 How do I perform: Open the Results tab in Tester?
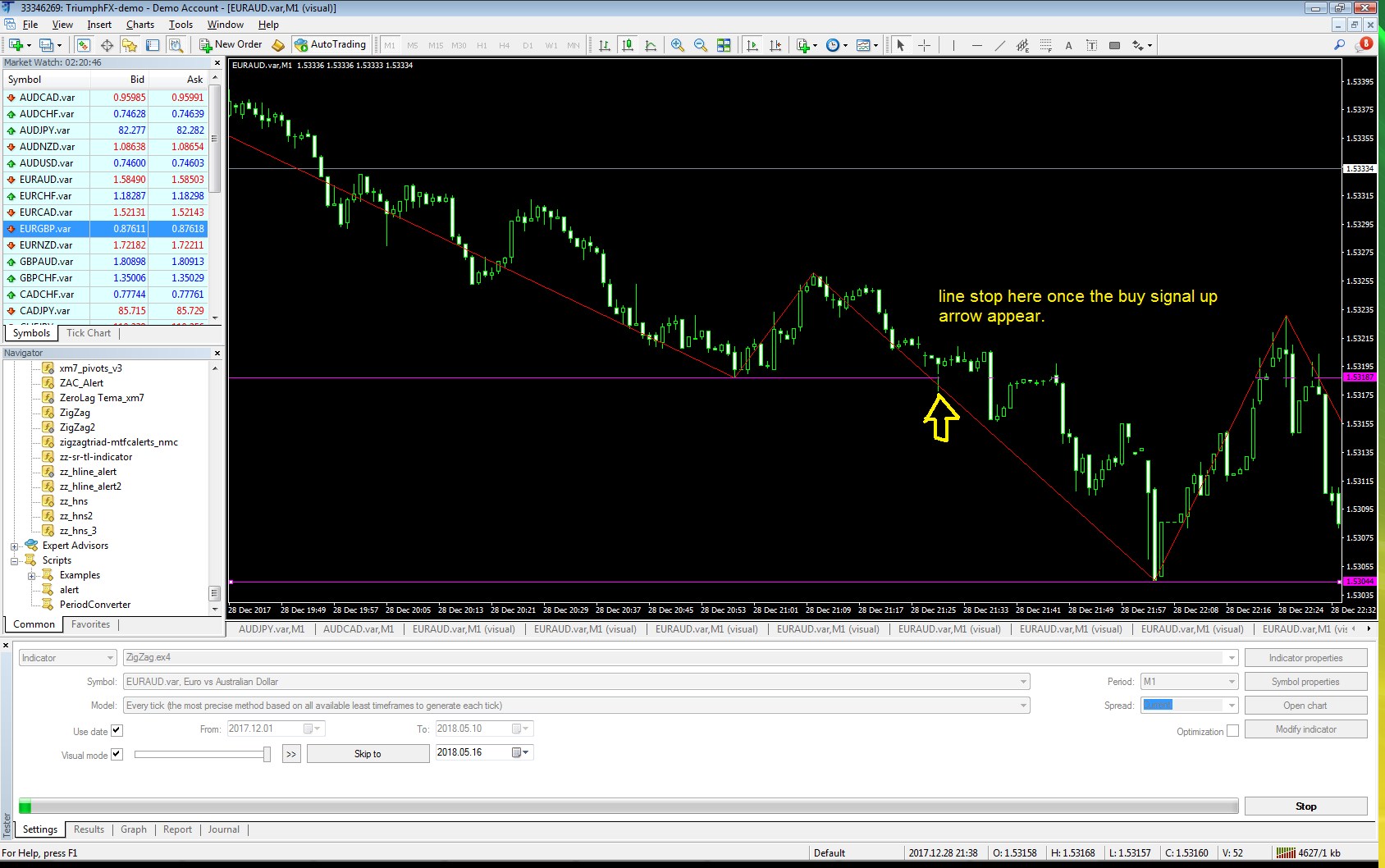(89, 829)
